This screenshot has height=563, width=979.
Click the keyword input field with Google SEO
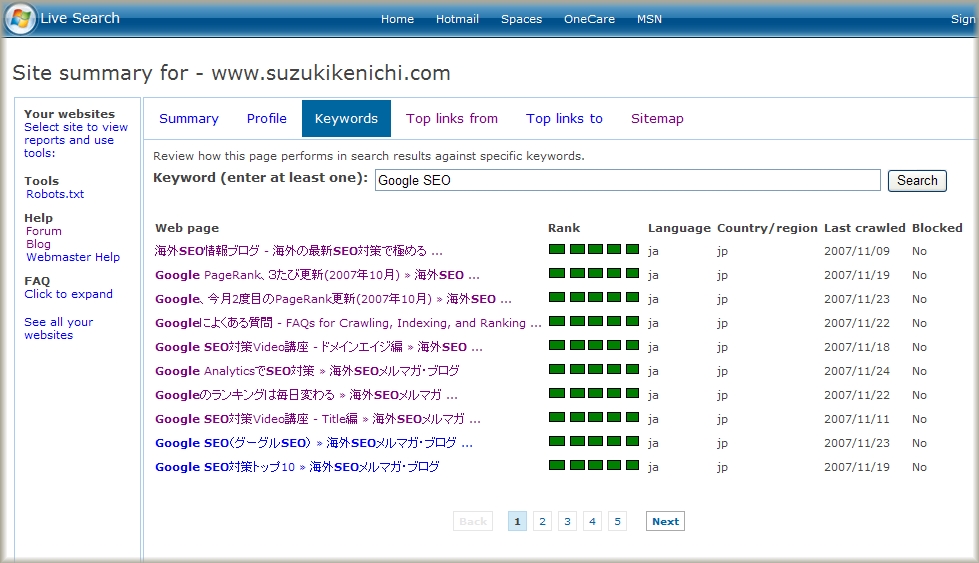[627, 180]
